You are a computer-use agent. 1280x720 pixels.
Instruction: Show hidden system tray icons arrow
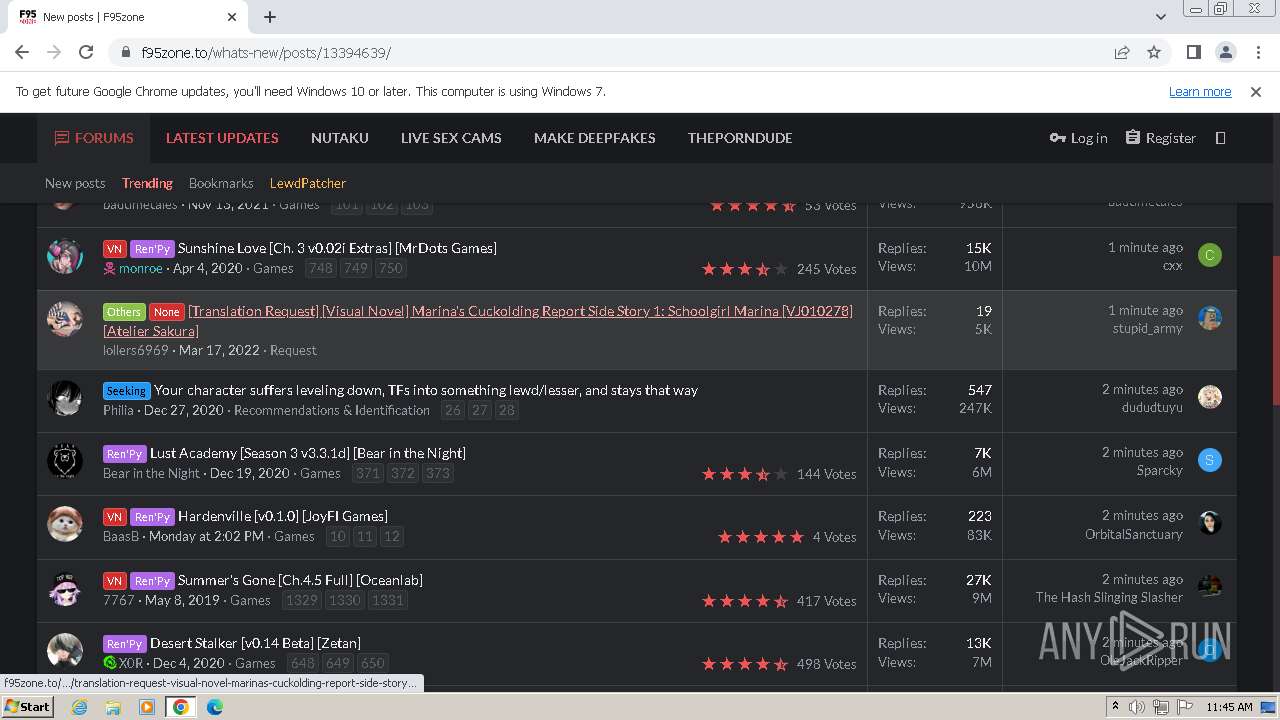(x=1115, y=707)
